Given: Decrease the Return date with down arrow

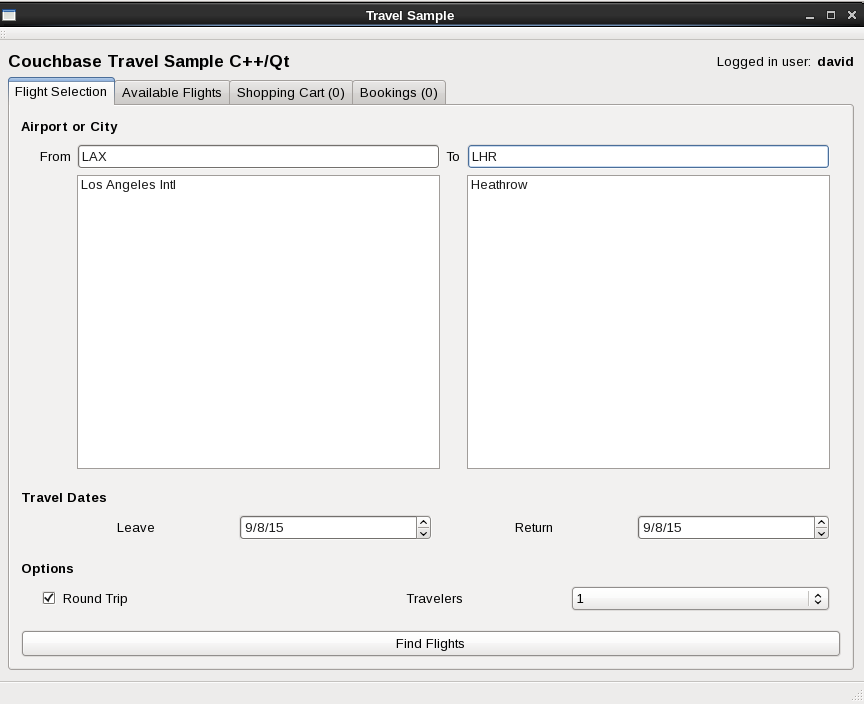Looking at the screenshot, I should (x=822, y=533).
